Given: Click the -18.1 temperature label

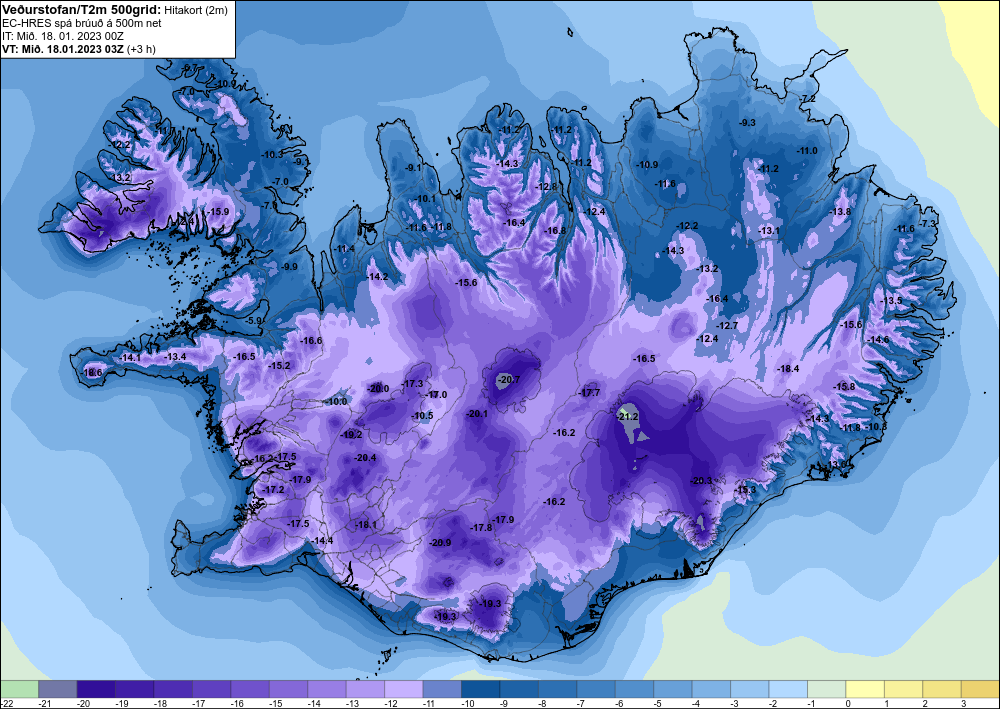Looking at the screenshot, I should (366, 525).
